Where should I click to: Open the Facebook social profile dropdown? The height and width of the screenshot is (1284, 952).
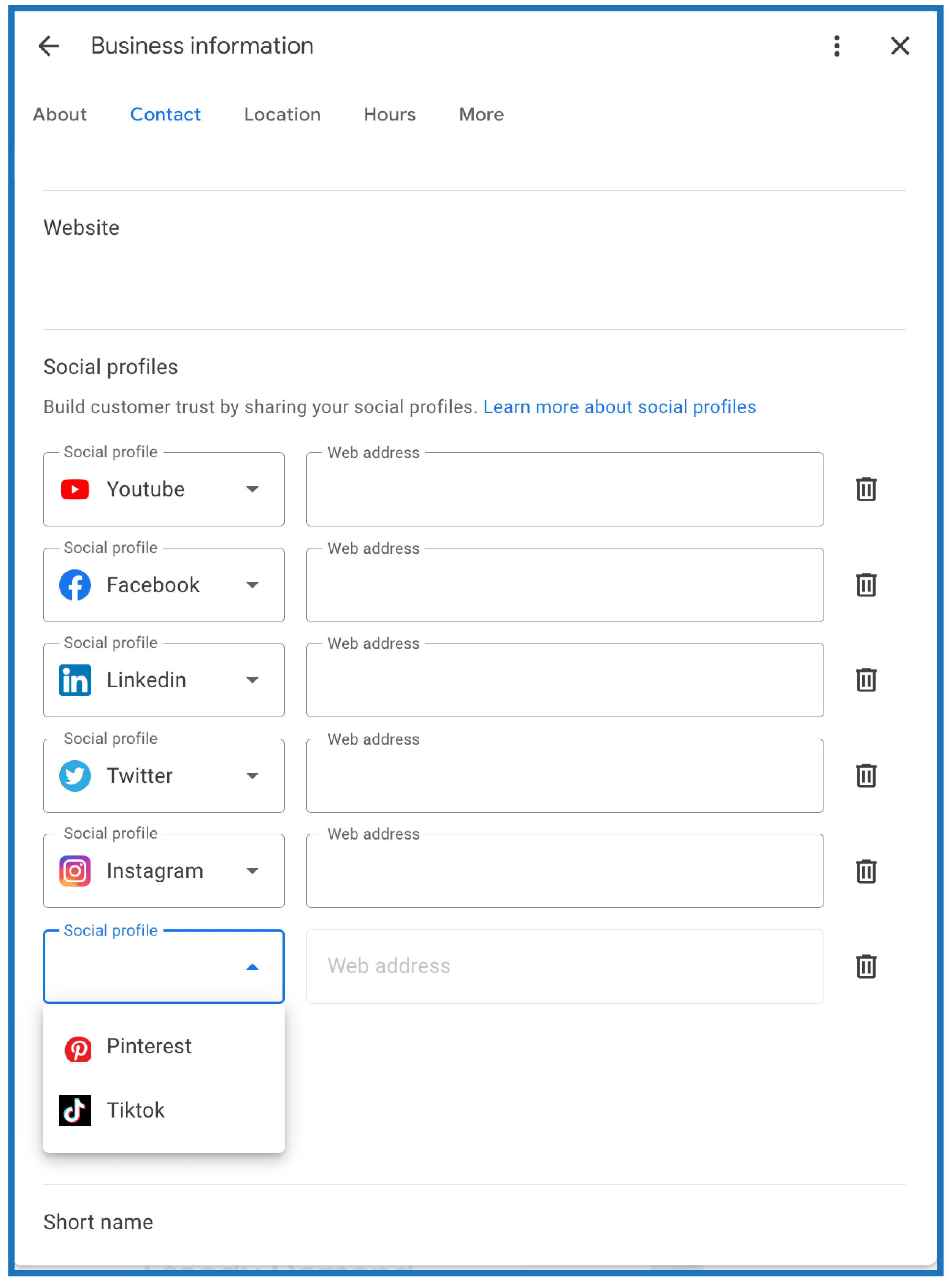pyautogui.click(x=163, y=585)
